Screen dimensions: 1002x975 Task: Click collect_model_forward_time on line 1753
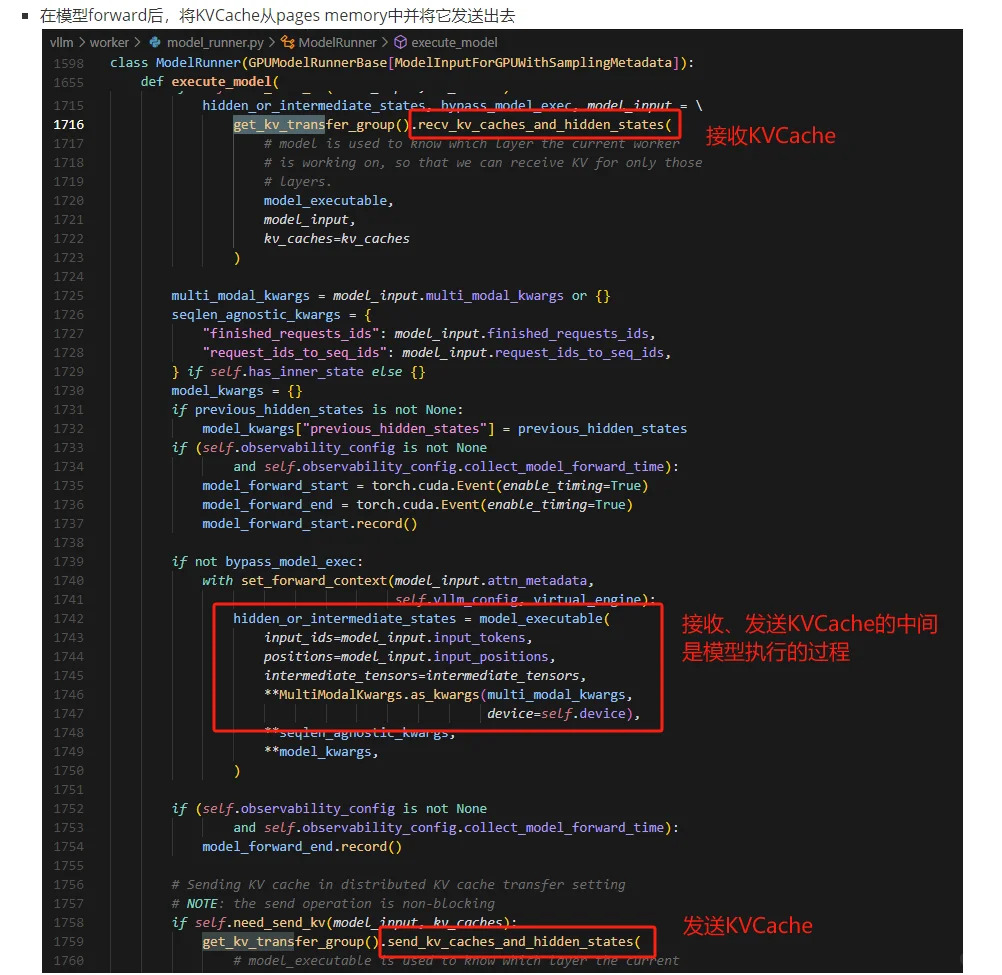[564, 827]
